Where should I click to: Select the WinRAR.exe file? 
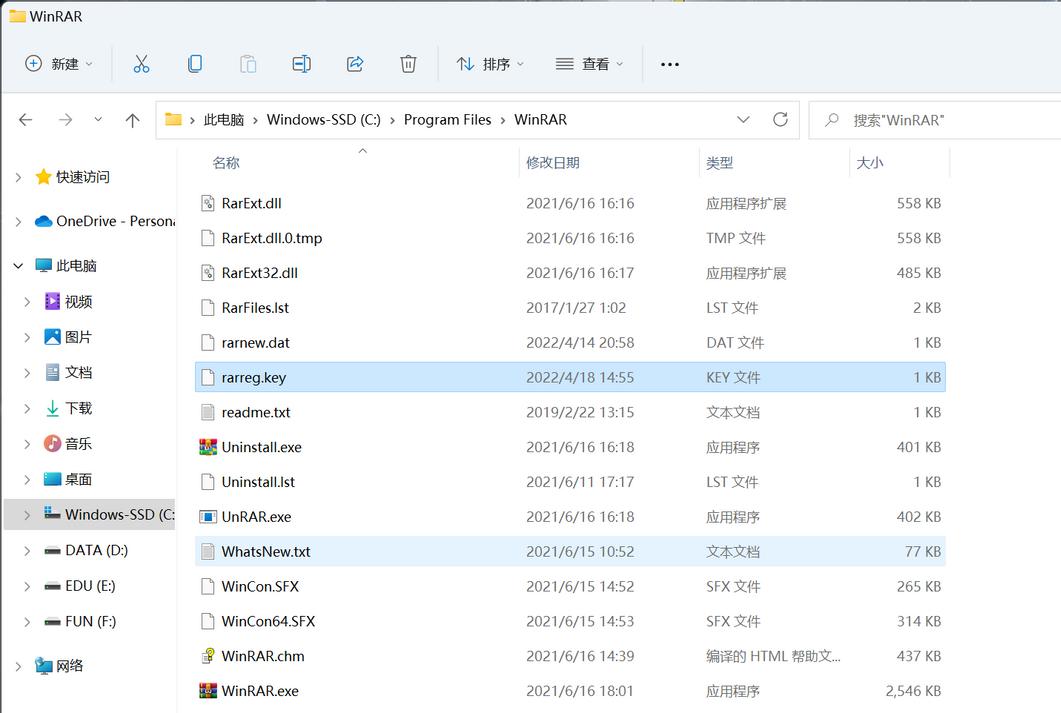(x=258, y=690)
